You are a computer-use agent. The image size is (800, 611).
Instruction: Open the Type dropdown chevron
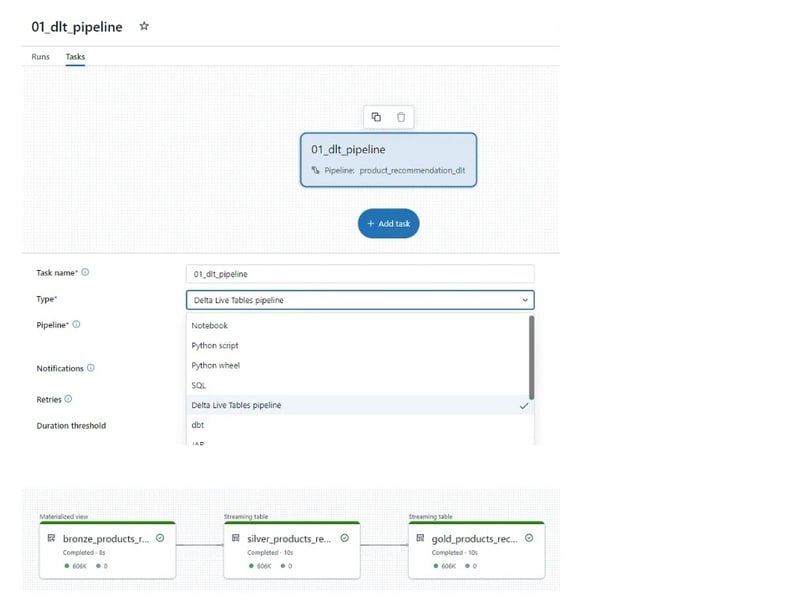(x=525, y=300)
